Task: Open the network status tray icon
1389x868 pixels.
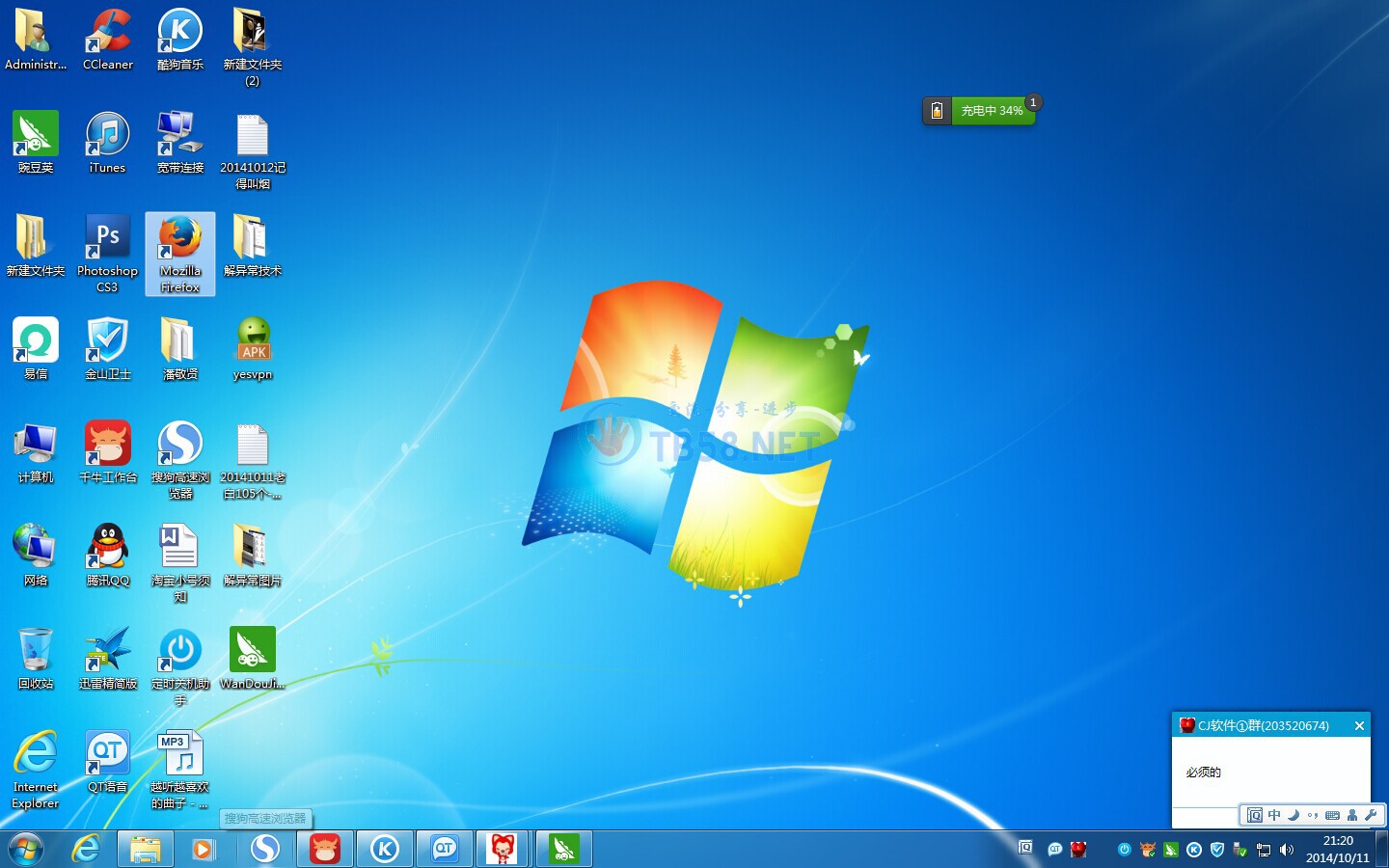Action: [x=1264, y=850]
